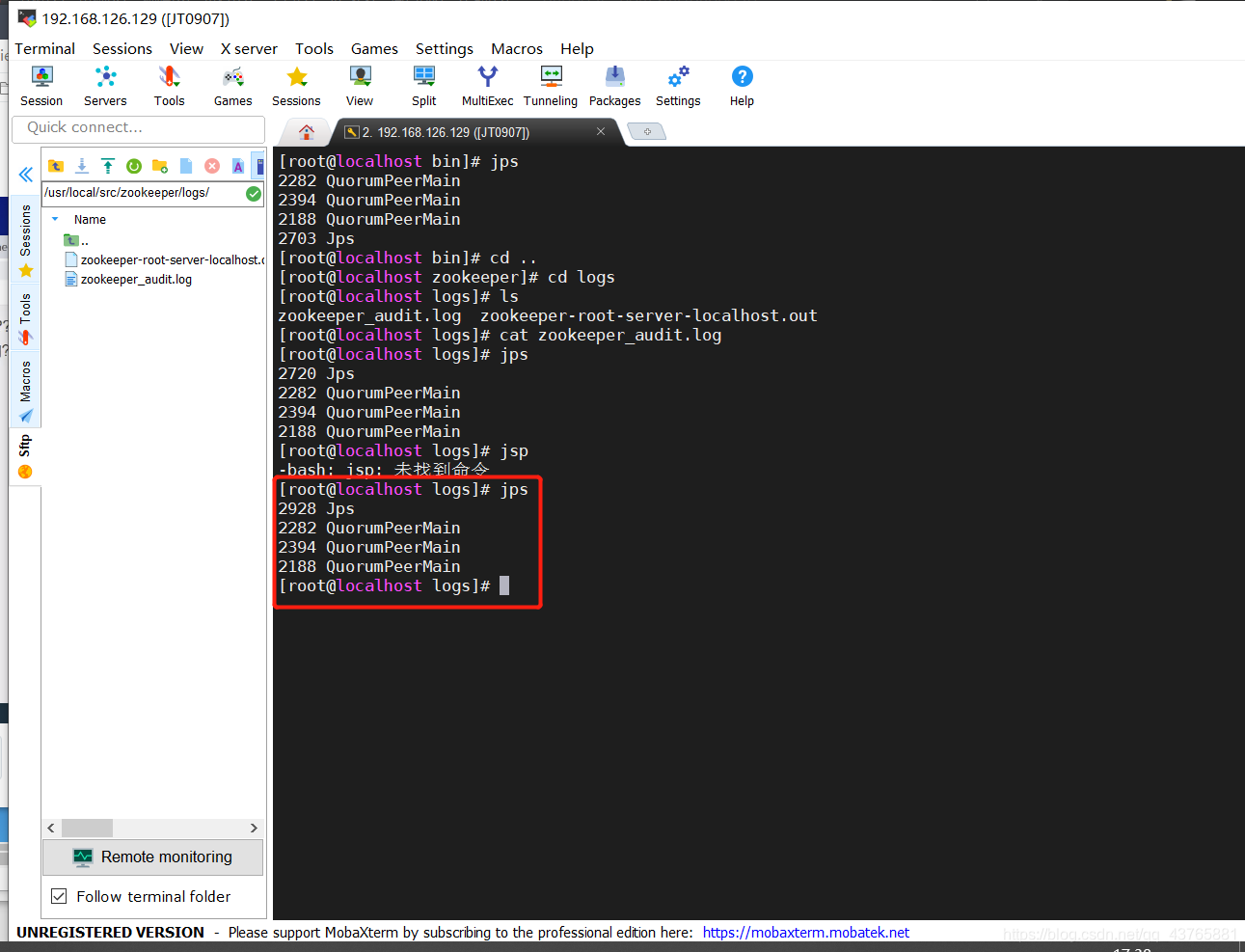Open the Terminal menu

click(44, 48)
